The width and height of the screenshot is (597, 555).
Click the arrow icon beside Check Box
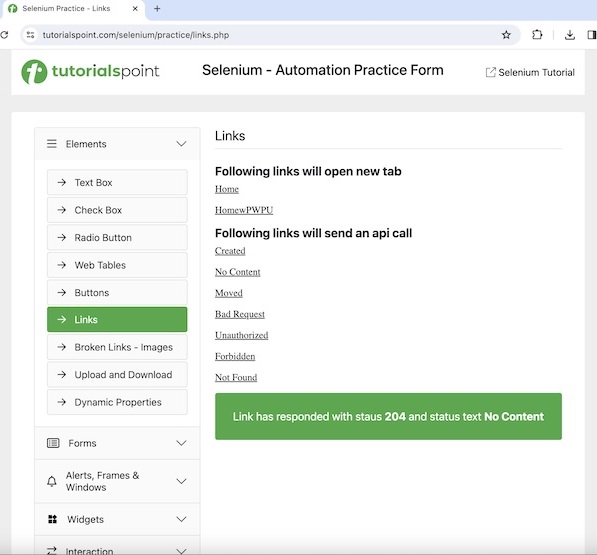tap(62, 210)
